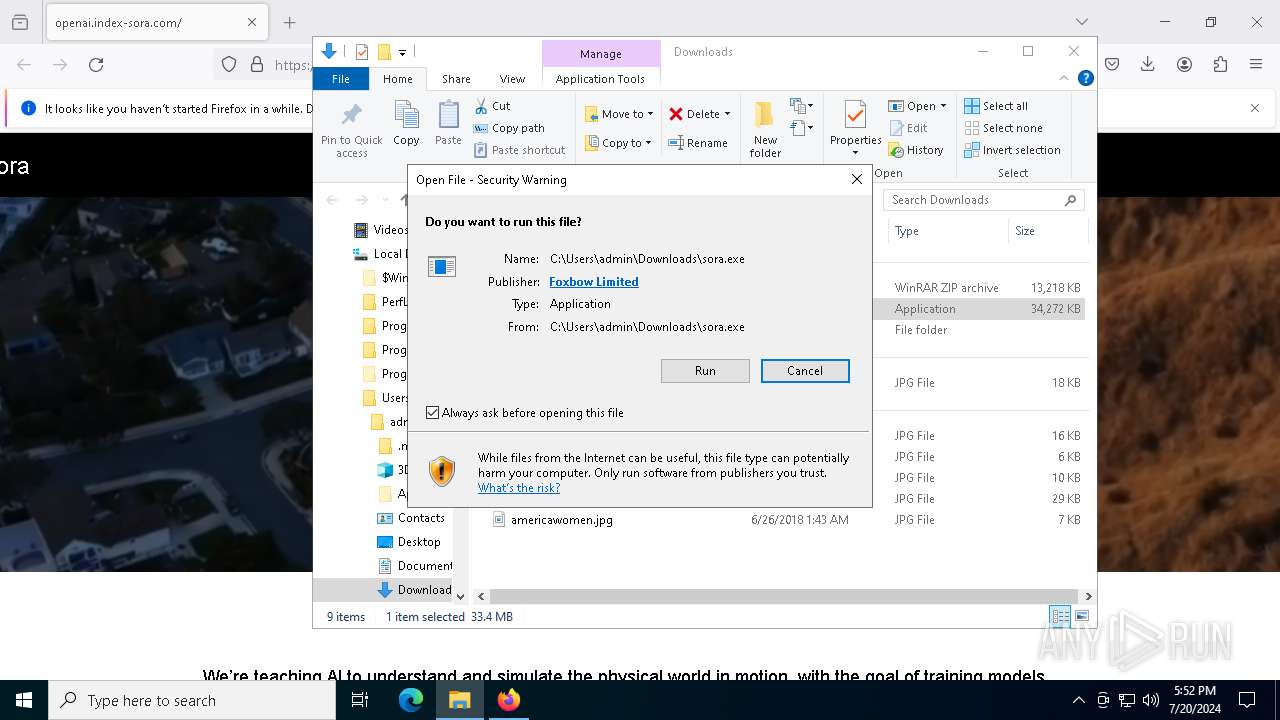Switch to the Share ribbon tab
The image size is (1280, 720).
456,79
